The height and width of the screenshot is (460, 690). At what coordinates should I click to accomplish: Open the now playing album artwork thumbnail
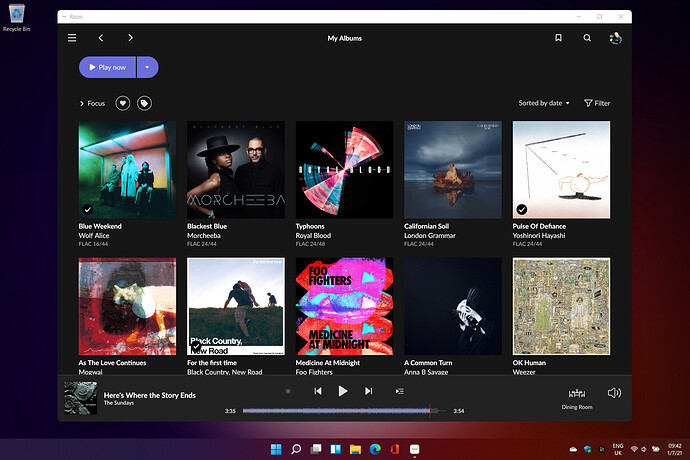tap(81, 398)
